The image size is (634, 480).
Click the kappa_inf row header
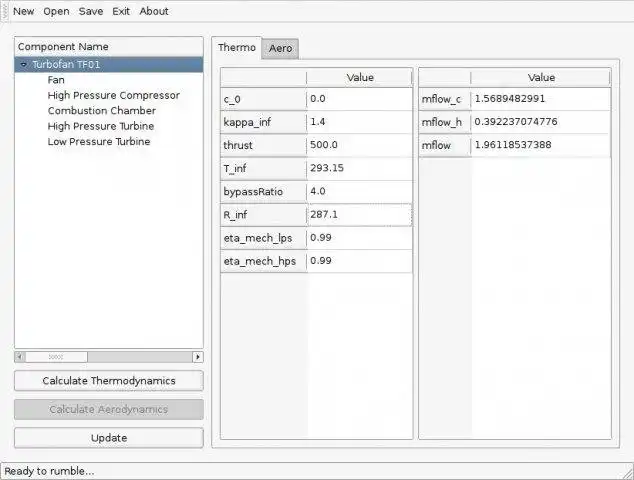pyautogui.click(x=264, y=122)
